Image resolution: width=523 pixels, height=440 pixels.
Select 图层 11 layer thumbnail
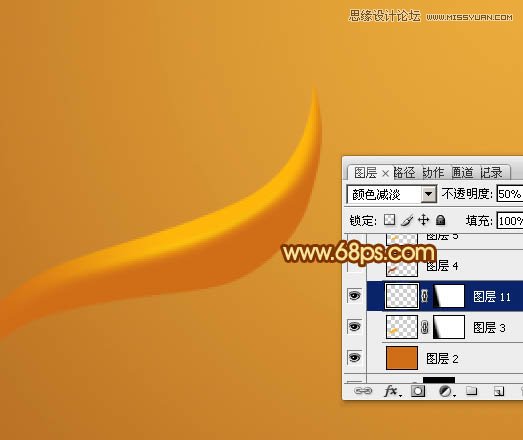[402, 296]
